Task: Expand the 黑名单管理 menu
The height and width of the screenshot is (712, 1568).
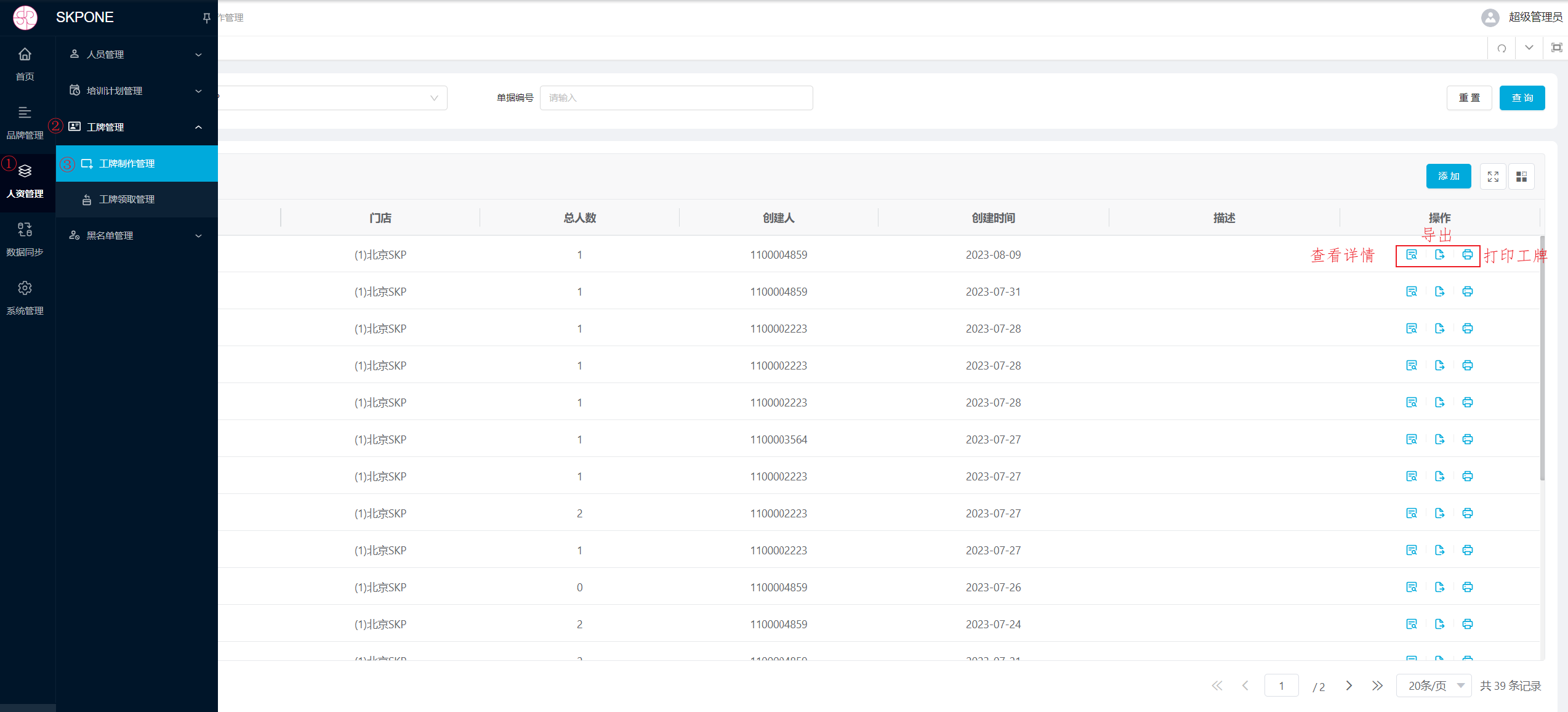Action: click(x=137, y=235)
